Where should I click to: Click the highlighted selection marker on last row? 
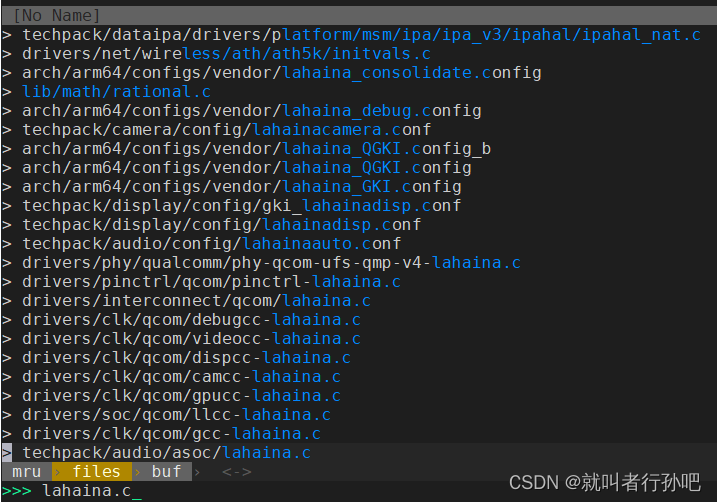coord(7,453)
